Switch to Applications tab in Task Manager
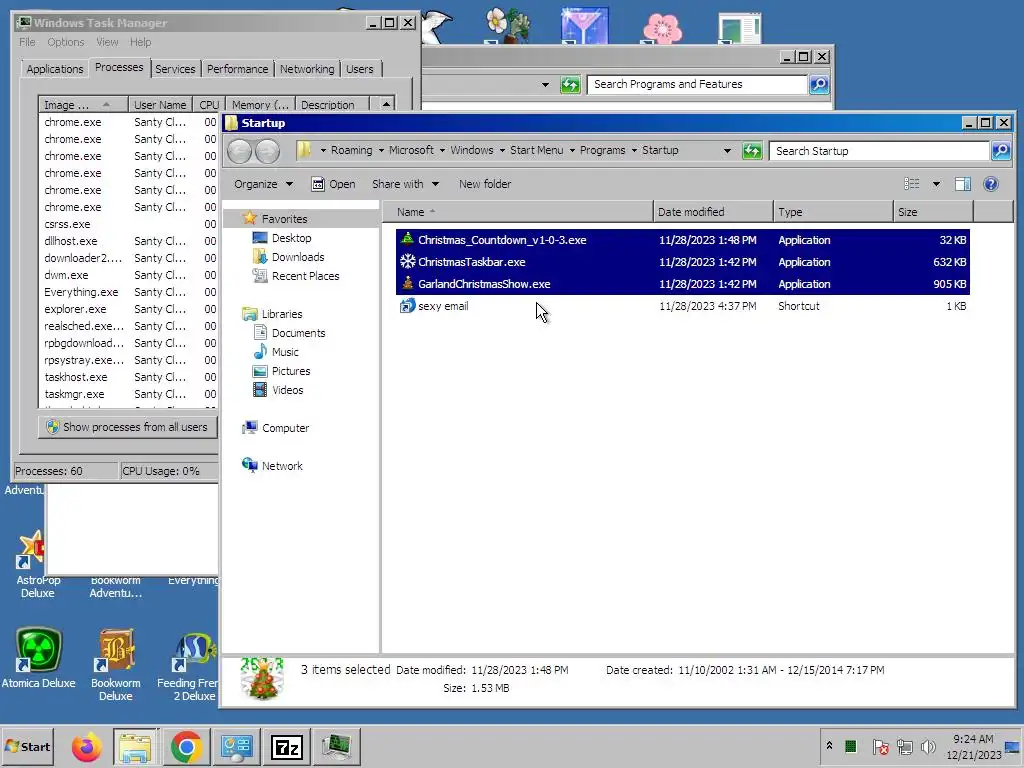Screen dimensions: 1024x768 [x=55, y=69]
